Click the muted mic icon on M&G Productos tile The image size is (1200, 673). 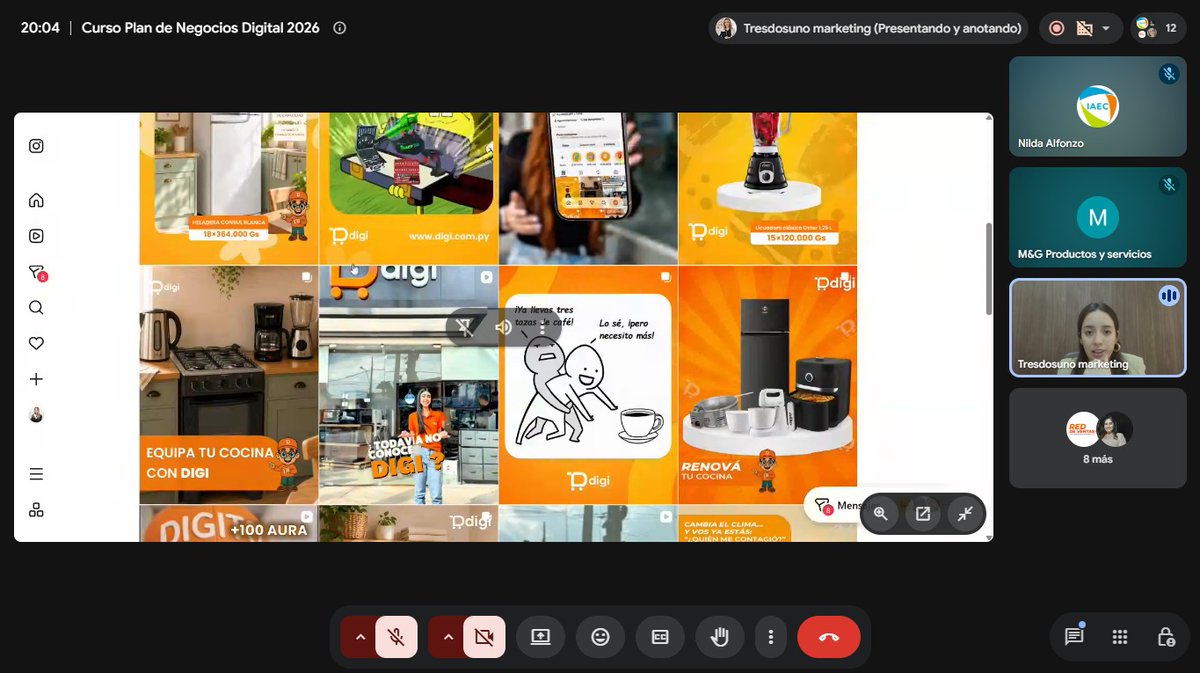1168,185
